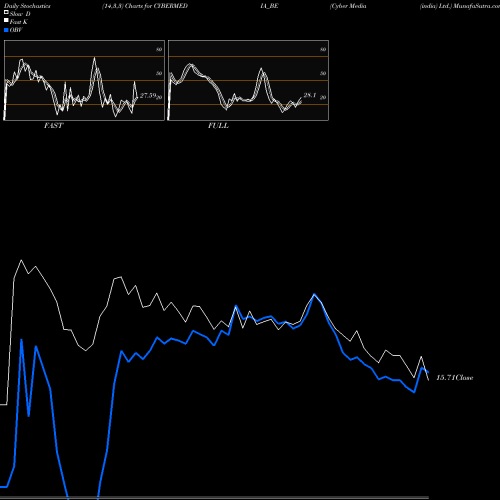
Task: Click the 50 axis label on FULL chart
Action: click(323, 73)
